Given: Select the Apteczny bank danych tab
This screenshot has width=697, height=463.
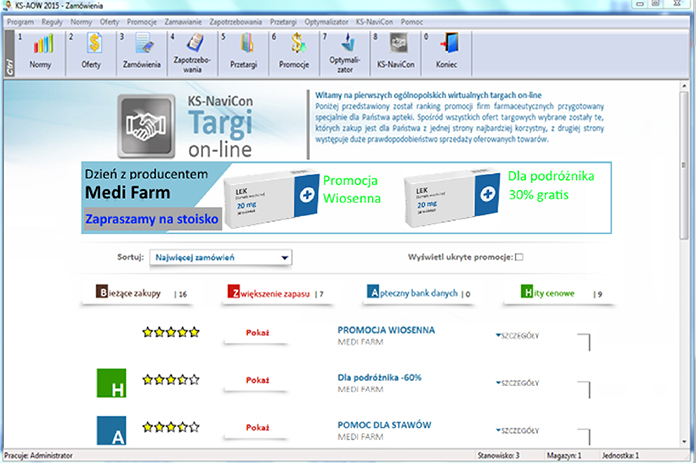Looking at the screenshot, I should [x=418, y=293].
